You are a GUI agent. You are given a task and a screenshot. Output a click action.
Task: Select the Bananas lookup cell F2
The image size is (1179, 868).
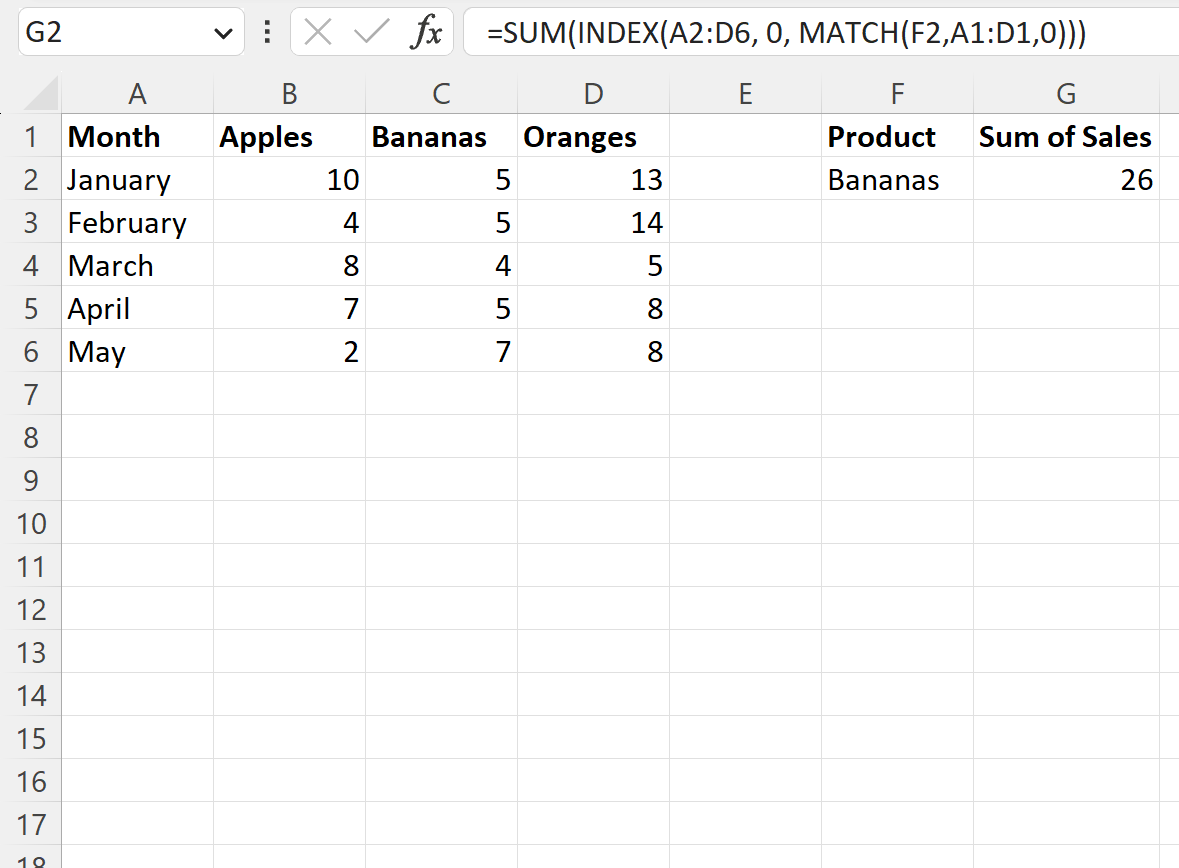897,179
